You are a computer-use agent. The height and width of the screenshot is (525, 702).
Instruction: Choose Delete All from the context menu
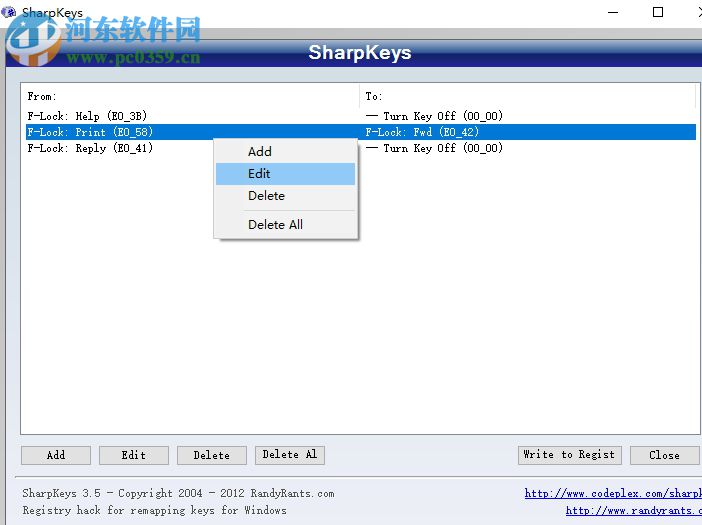coord(286,224)
